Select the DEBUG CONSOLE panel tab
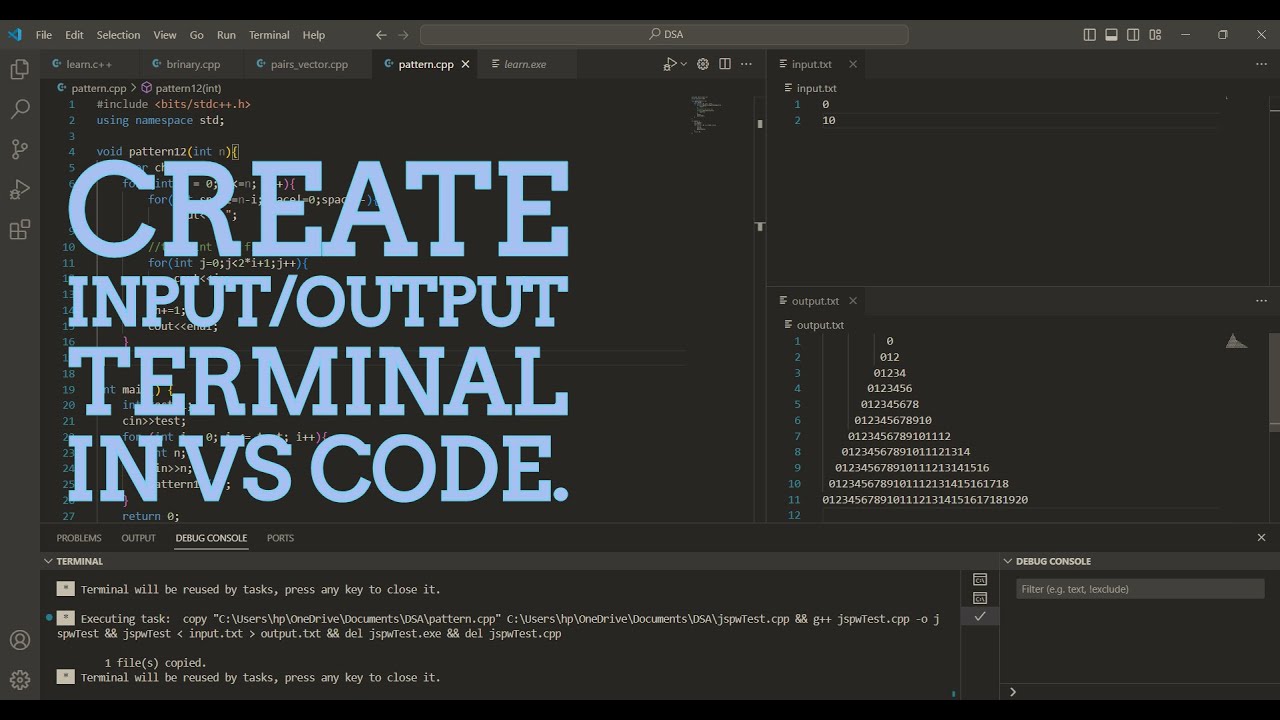The height and width of the screenshot is (720, 1280). [211, 538]
